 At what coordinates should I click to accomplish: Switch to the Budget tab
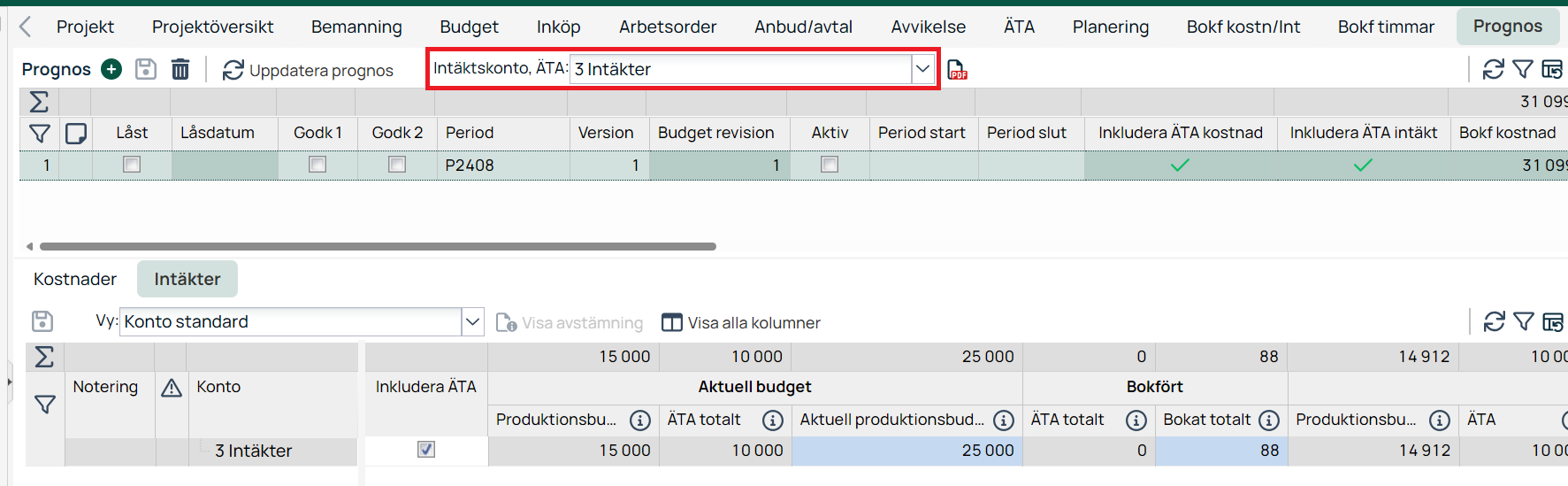469,27
